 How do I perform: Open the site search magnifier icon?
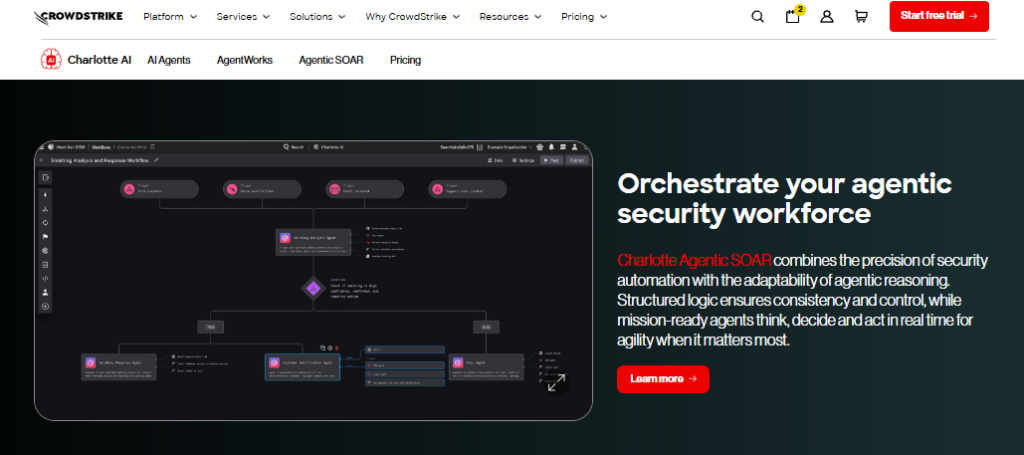point(758,17)
